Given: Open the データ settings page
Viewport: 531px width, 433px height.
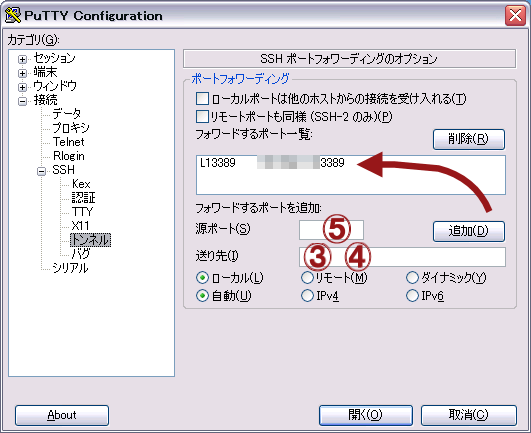Looking at the screenshot, I should tap(67, 114).
